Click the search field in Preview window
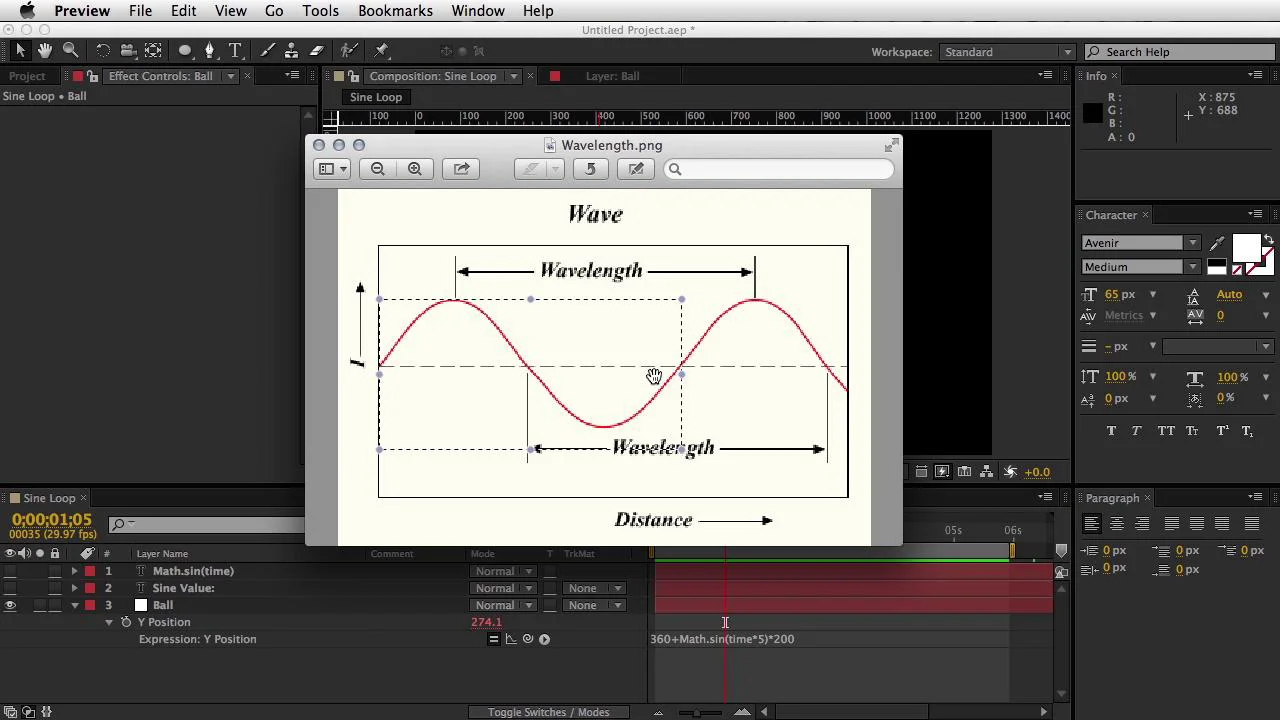 (x=779, y=169)
